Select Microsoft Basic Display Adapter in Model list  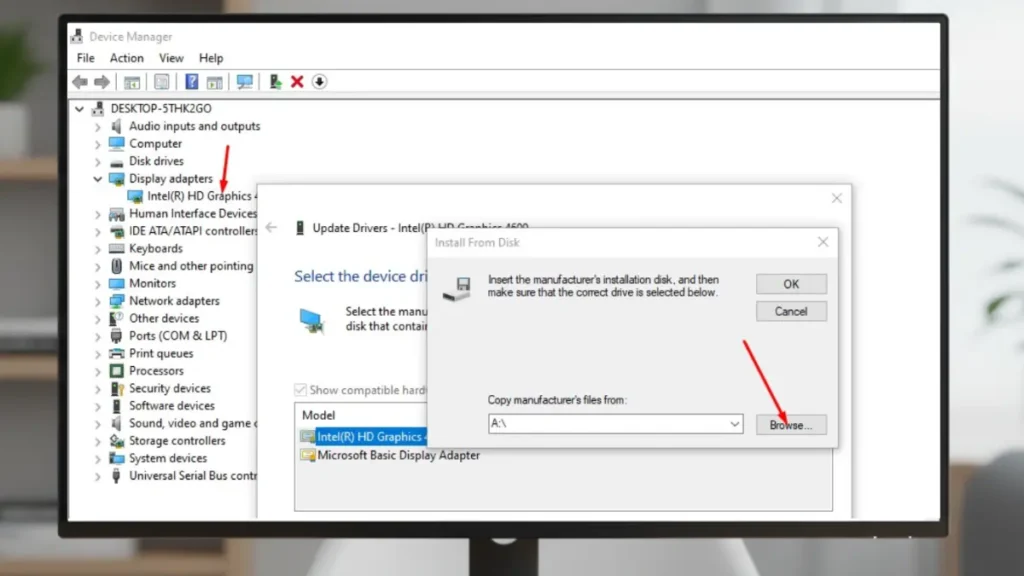point(398,455)
